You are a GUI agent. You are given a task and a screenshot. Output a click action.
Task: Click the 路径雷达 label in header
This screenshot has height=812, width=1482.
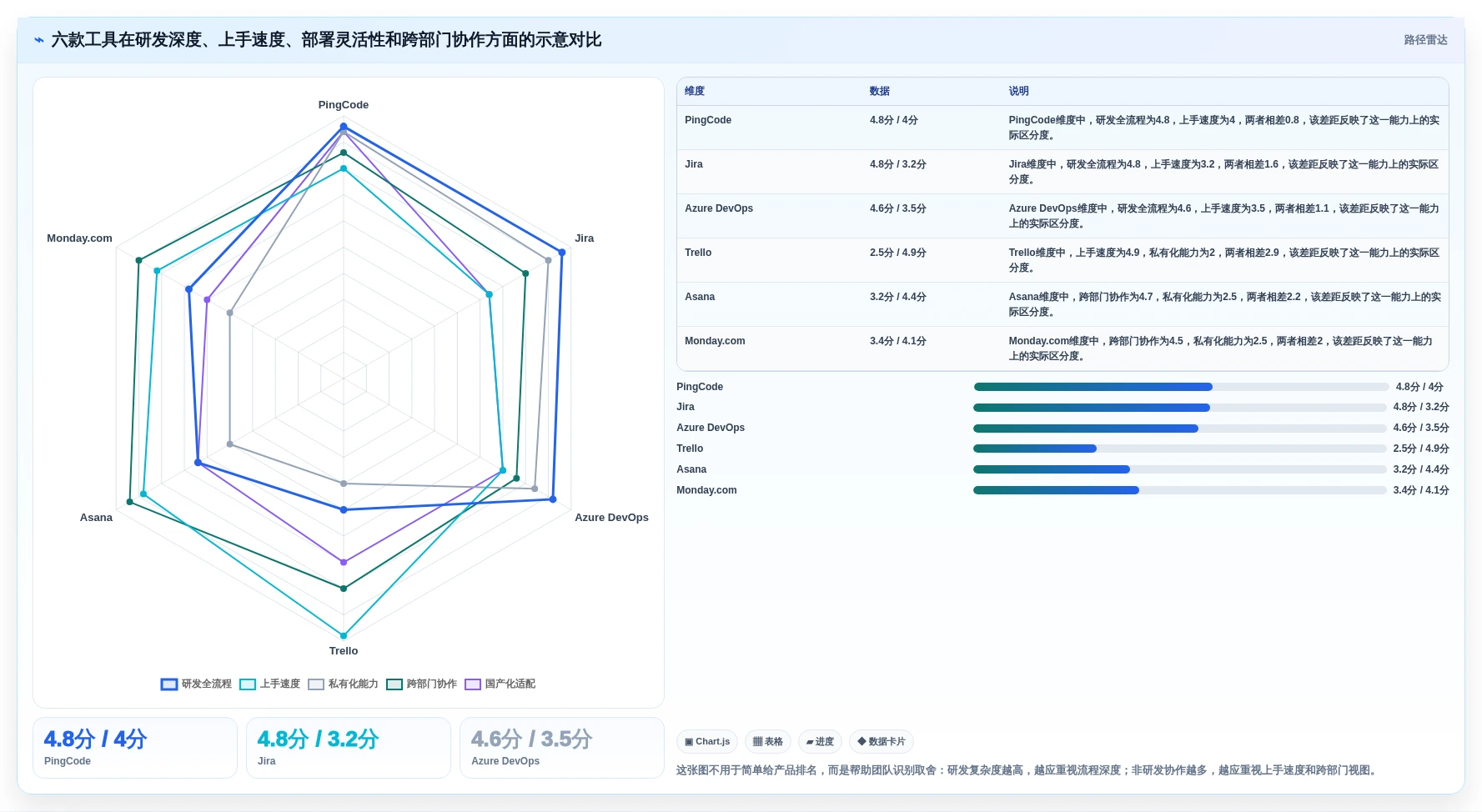coord(1425,39)
